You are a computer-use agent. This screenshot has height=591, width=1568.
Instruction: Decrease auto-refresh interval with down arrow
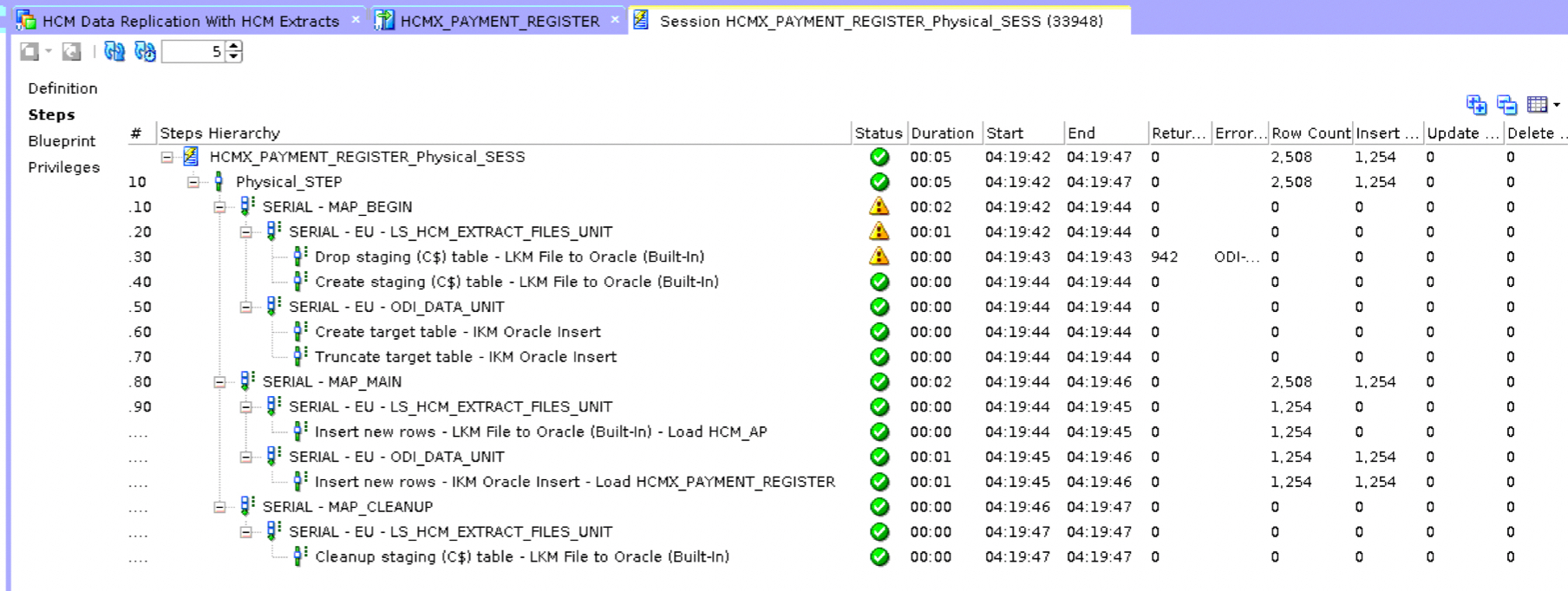[234, 56]
